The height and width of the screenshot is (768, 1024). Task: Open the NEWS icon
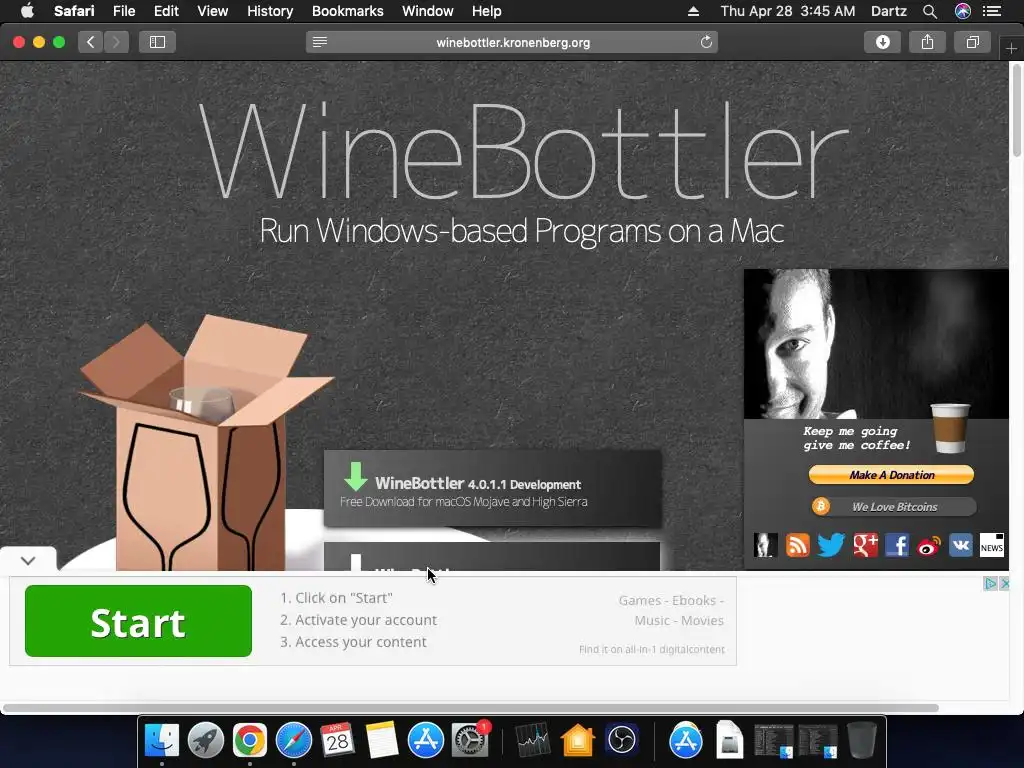991,545
